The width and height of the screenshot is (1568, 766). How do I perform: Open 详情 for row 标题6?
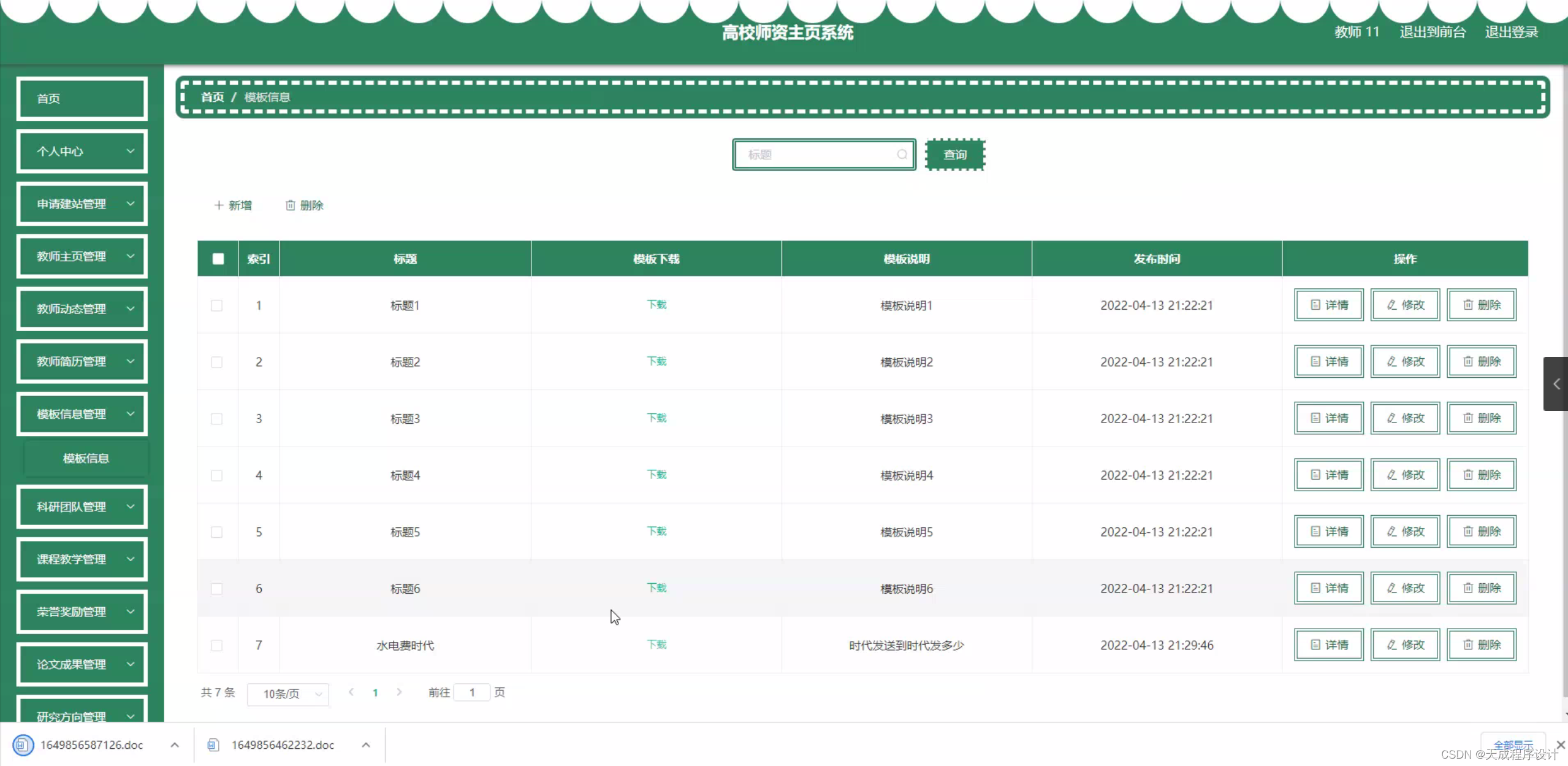[x=1329, y=588]
